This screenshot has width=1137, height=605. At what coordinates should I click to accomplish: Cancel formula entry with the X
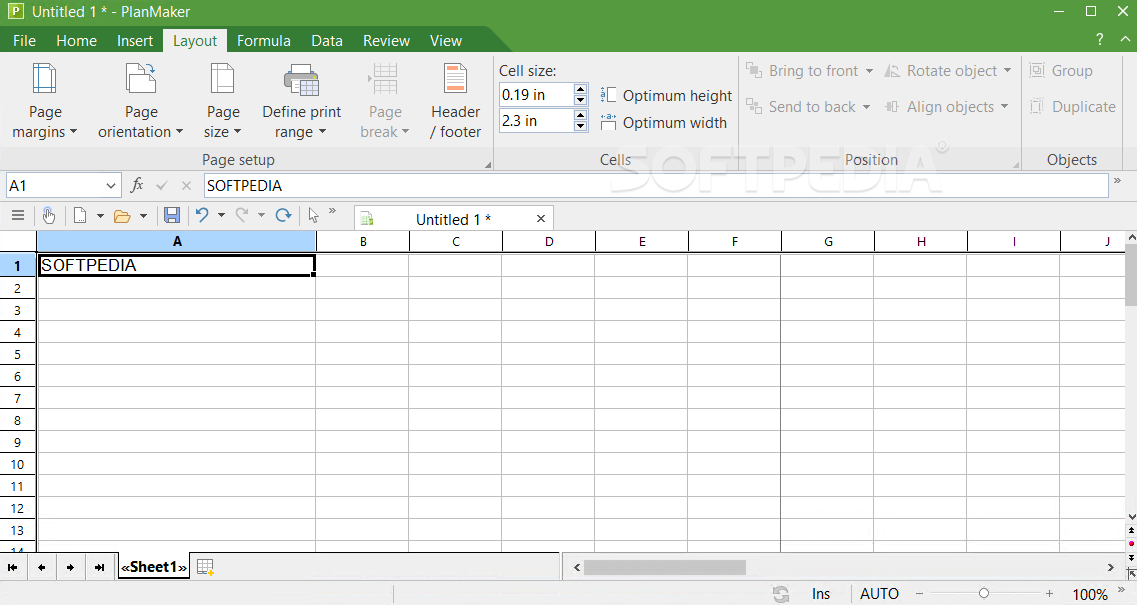coord(186,186)
